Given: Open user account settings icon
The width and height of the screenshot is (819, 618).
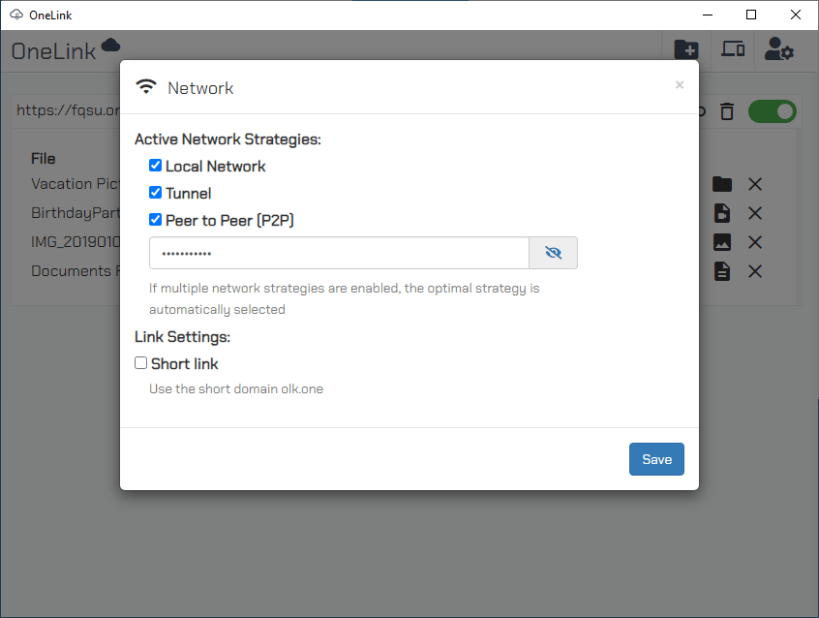Looking at the screenshot, I should tap(779, 49).
